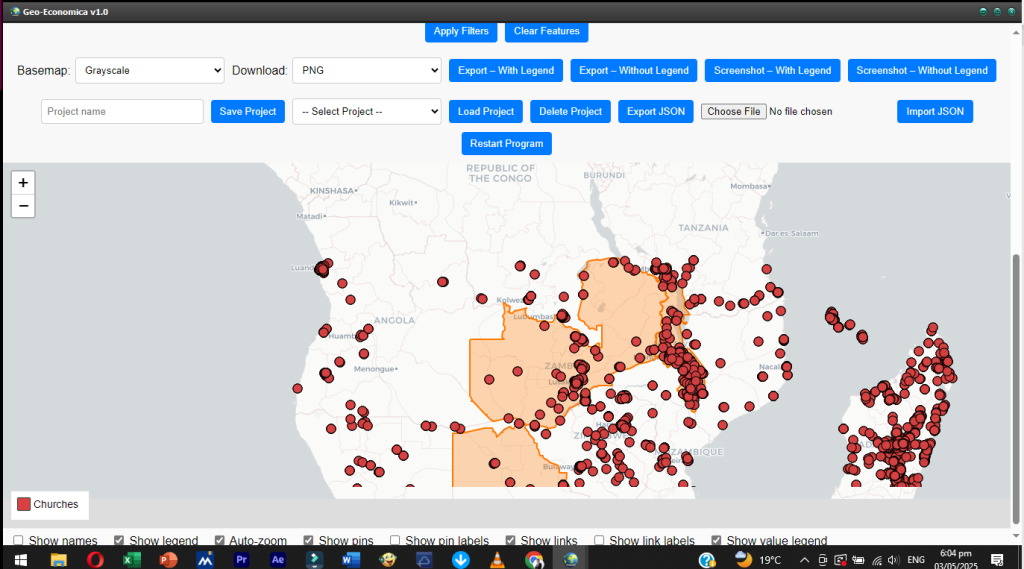This screenshot has height=569, width=1024.
Task: Click the Apply Filters button
Action: click(461, 31)
